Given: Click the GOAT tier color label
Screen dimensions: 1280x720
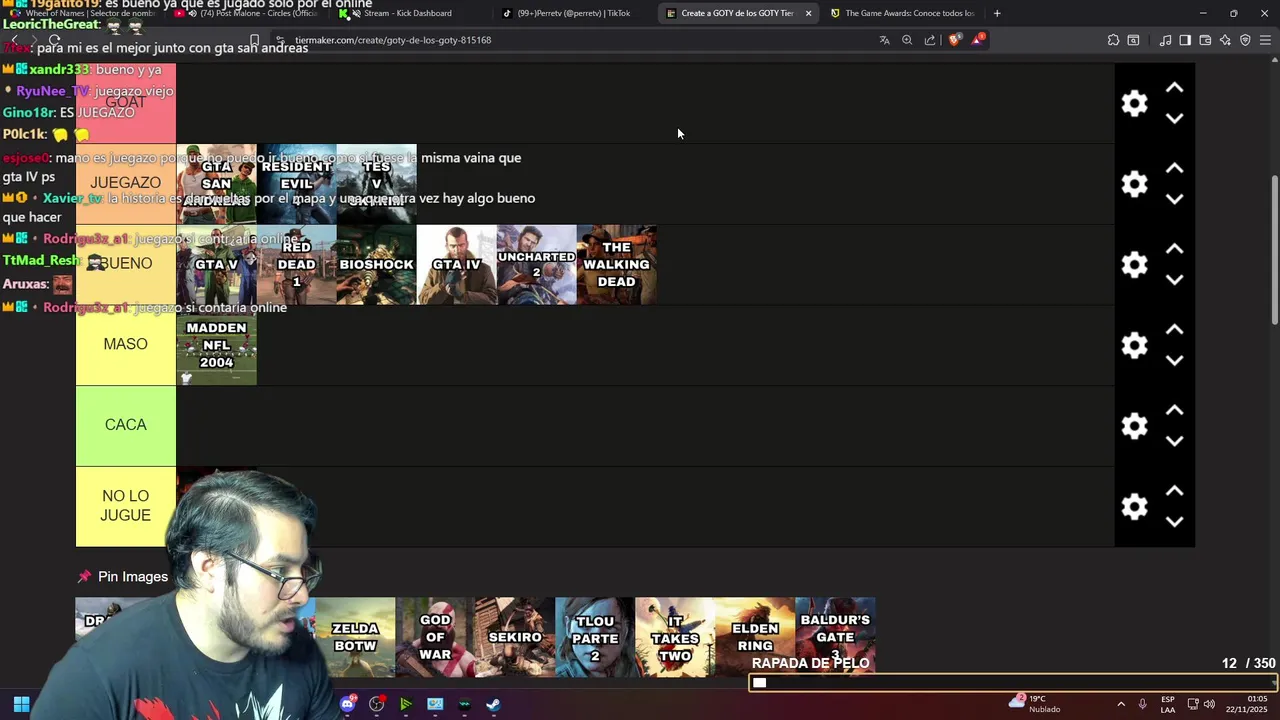Looking at the screenshot, I should [126, 103].
